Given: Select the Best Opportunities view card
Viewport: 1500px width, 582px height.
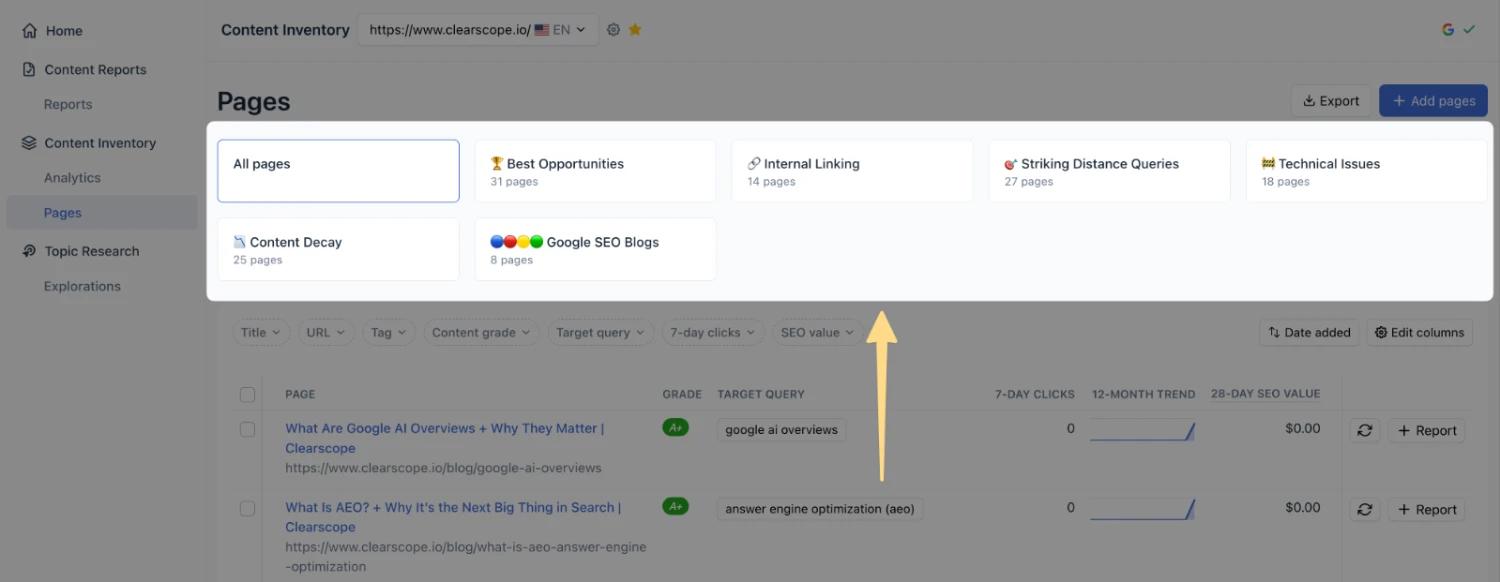Looking at the screenshot, I should tap(595, 171).
